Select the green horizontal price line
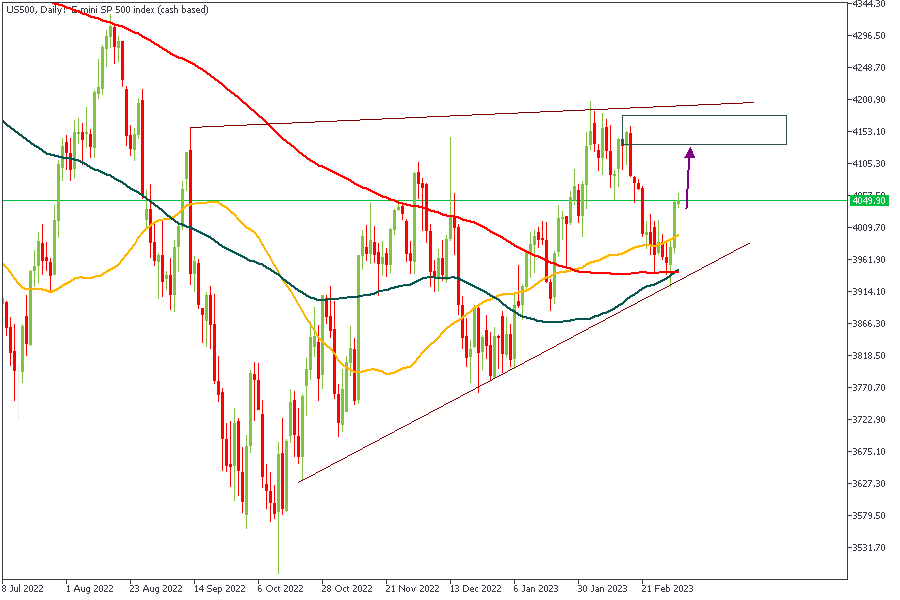The image size is (900, 600). coord(300,200)
